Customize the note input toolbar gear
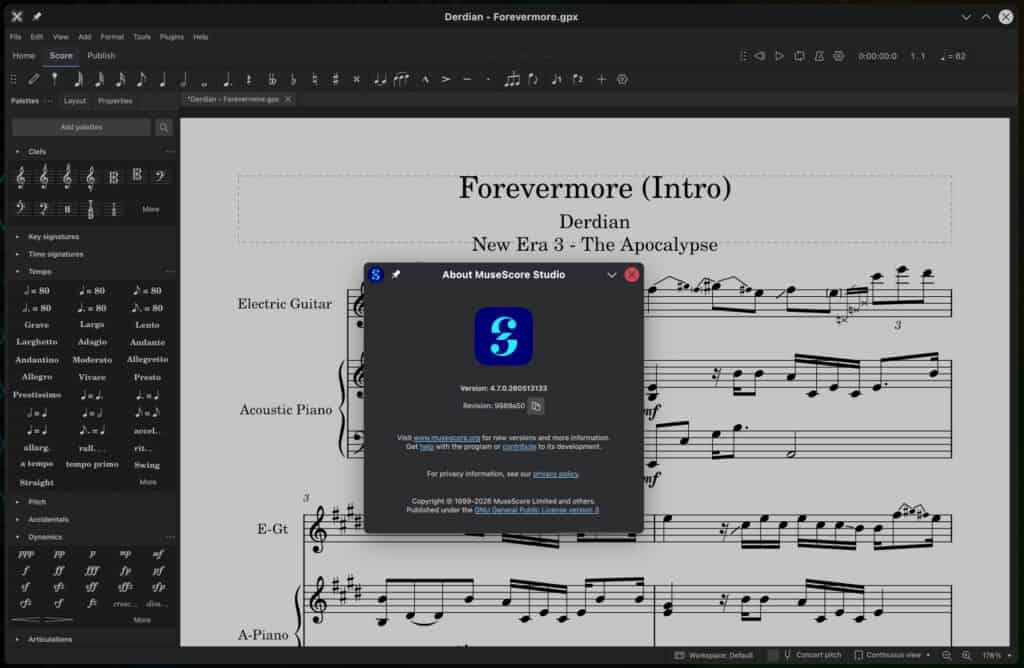The image size is (1024, 668). pos(622,80)
